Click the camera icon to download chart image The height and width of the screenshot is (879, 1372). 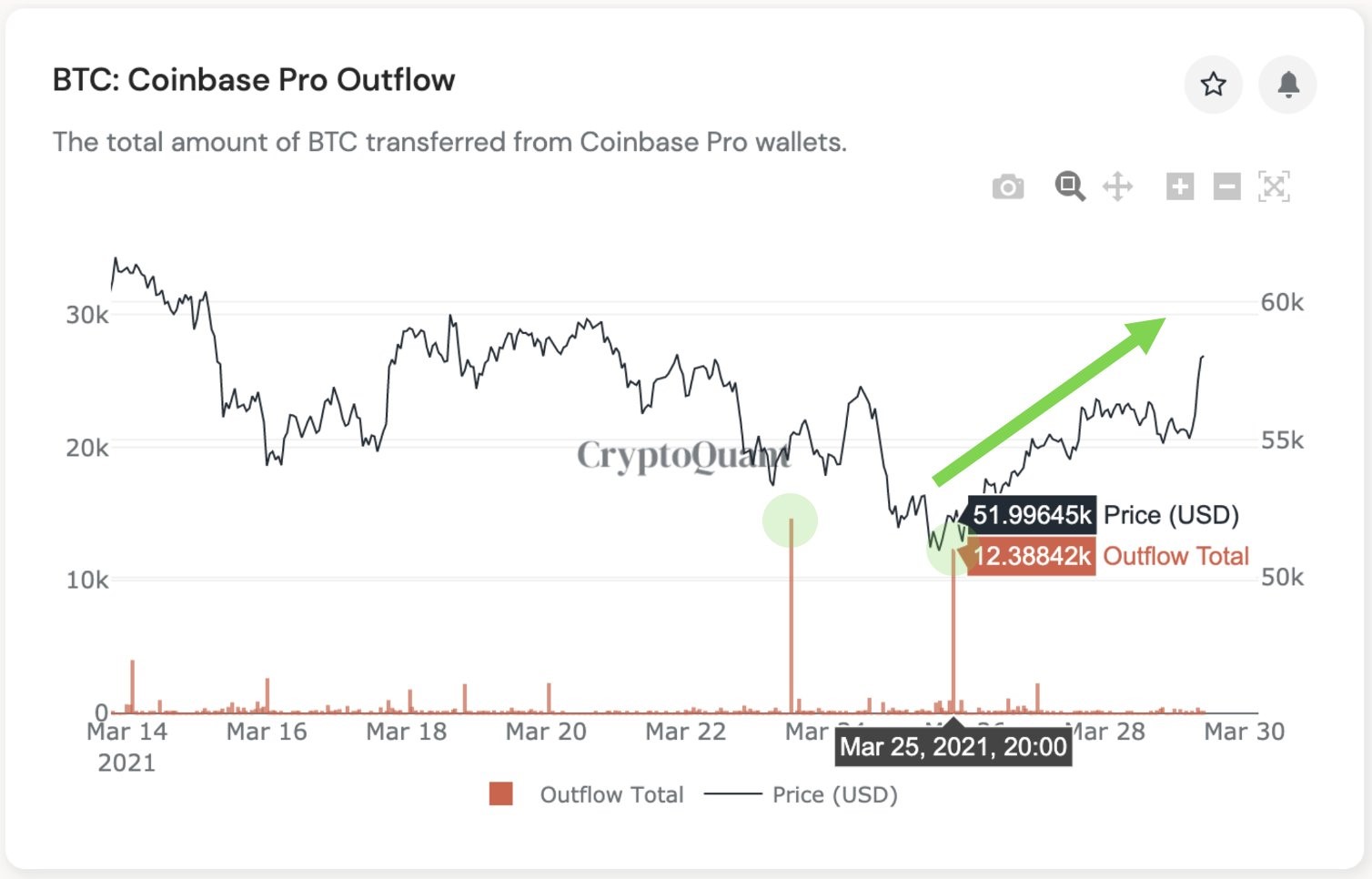tap(1007, 187)
